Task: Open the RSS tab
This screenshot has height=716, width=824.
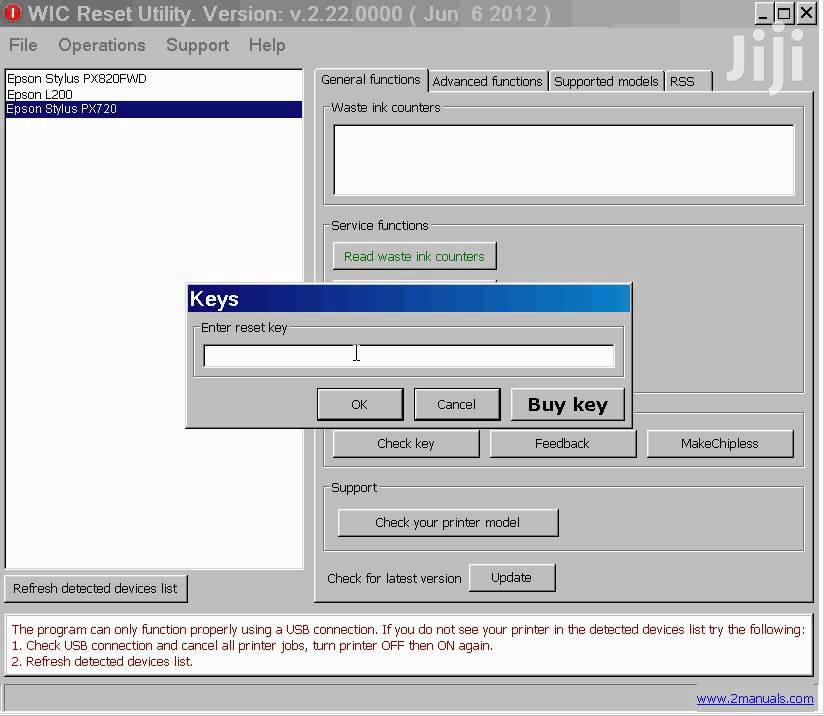Action: [x=682, y=82]
